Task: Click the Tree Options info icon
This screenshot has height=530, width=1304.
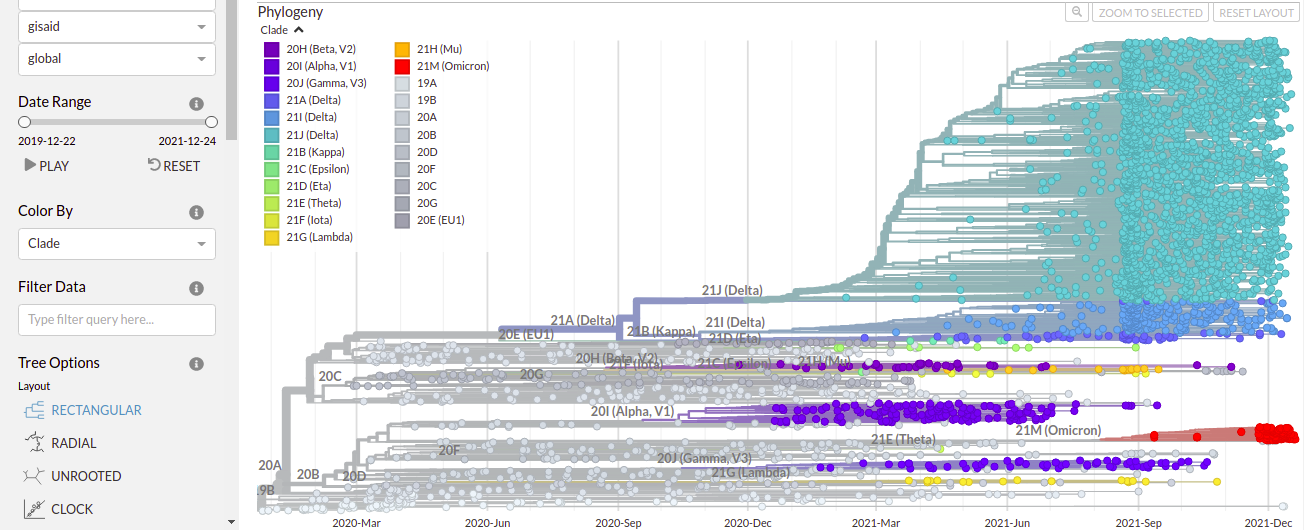Action: coord(197,364)
